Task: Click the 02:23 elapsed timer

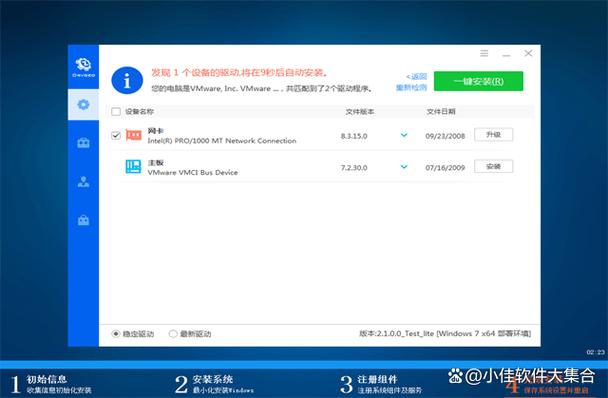Action: (x=596, y=352)
